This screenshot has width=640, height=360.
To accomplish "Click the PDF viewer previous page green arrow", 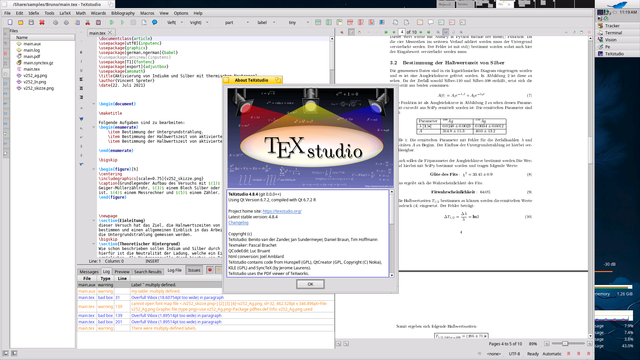I will 393,32.
